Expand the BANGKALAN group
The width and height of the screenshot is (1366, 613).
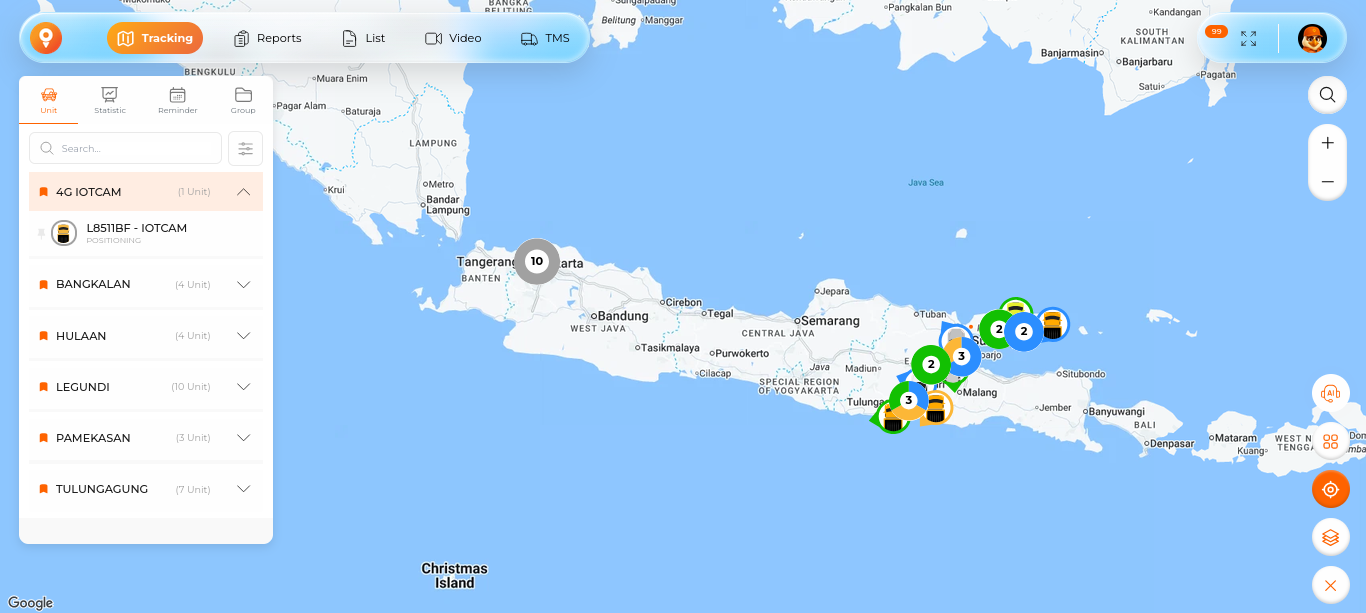pyautogui.click(x=243, y=284)
